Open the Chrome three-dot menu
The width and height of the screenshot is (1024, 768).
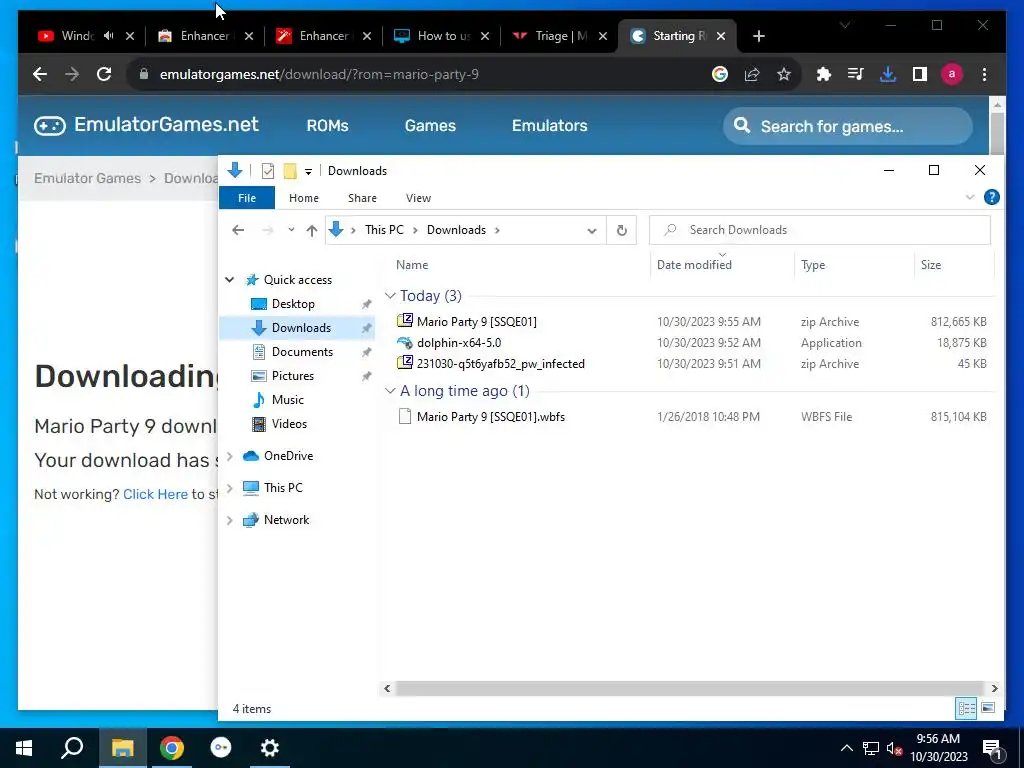tap(984, 74)
